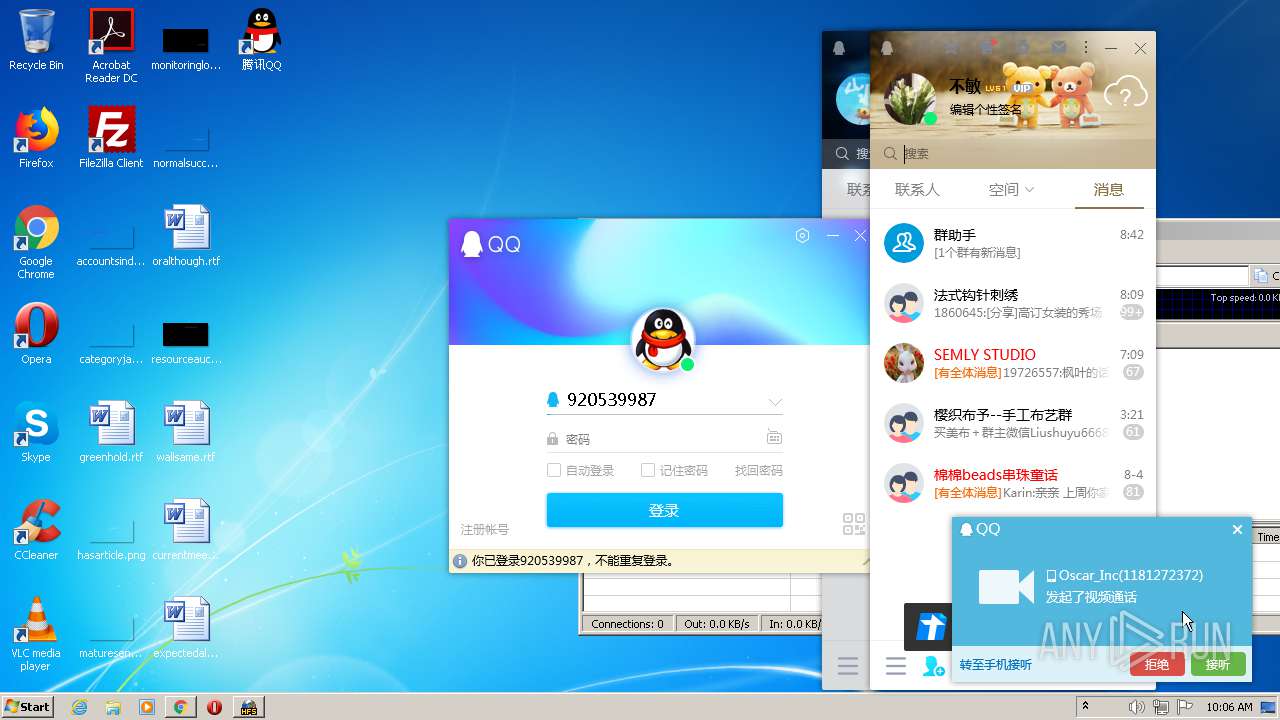
Task: Click the 找回密码 link
Action: tap(759, 470)
